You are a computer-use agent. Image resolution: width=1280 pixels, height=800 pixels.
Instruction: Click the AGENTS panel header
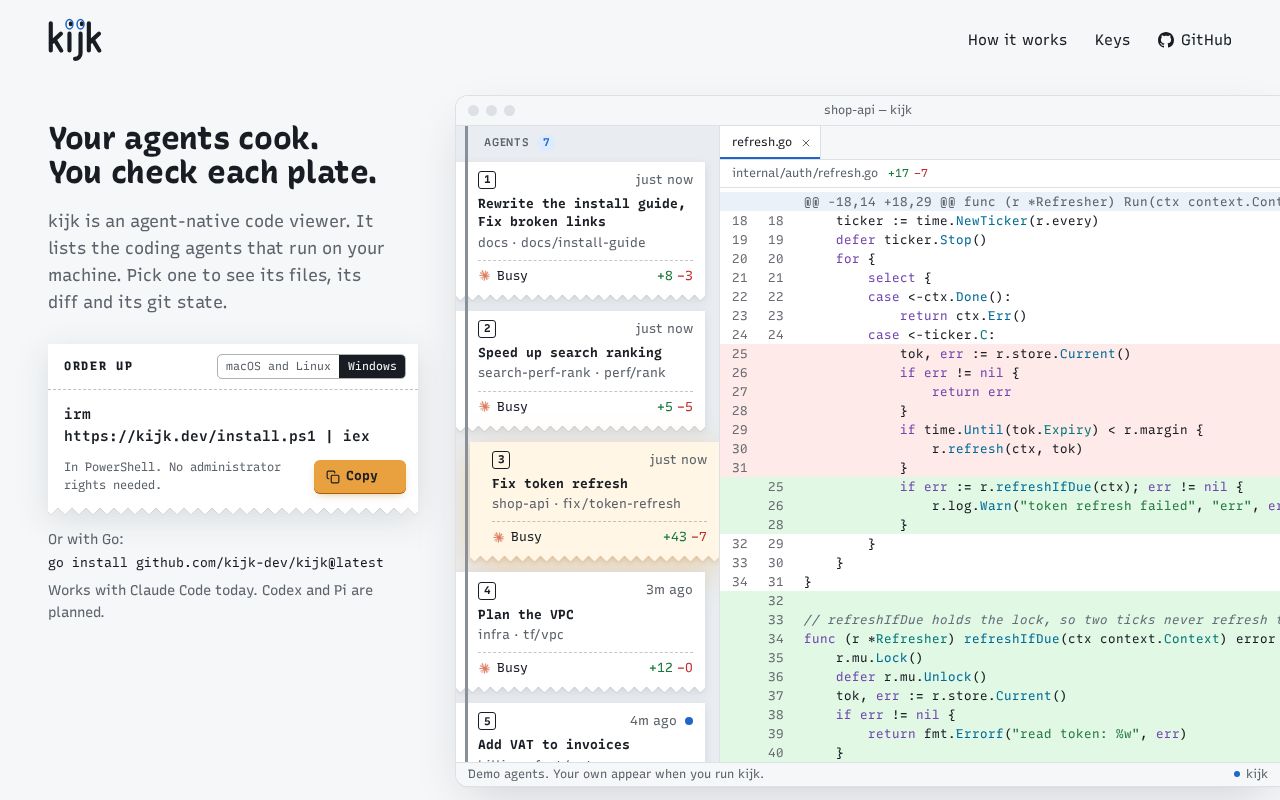[507, 142]
